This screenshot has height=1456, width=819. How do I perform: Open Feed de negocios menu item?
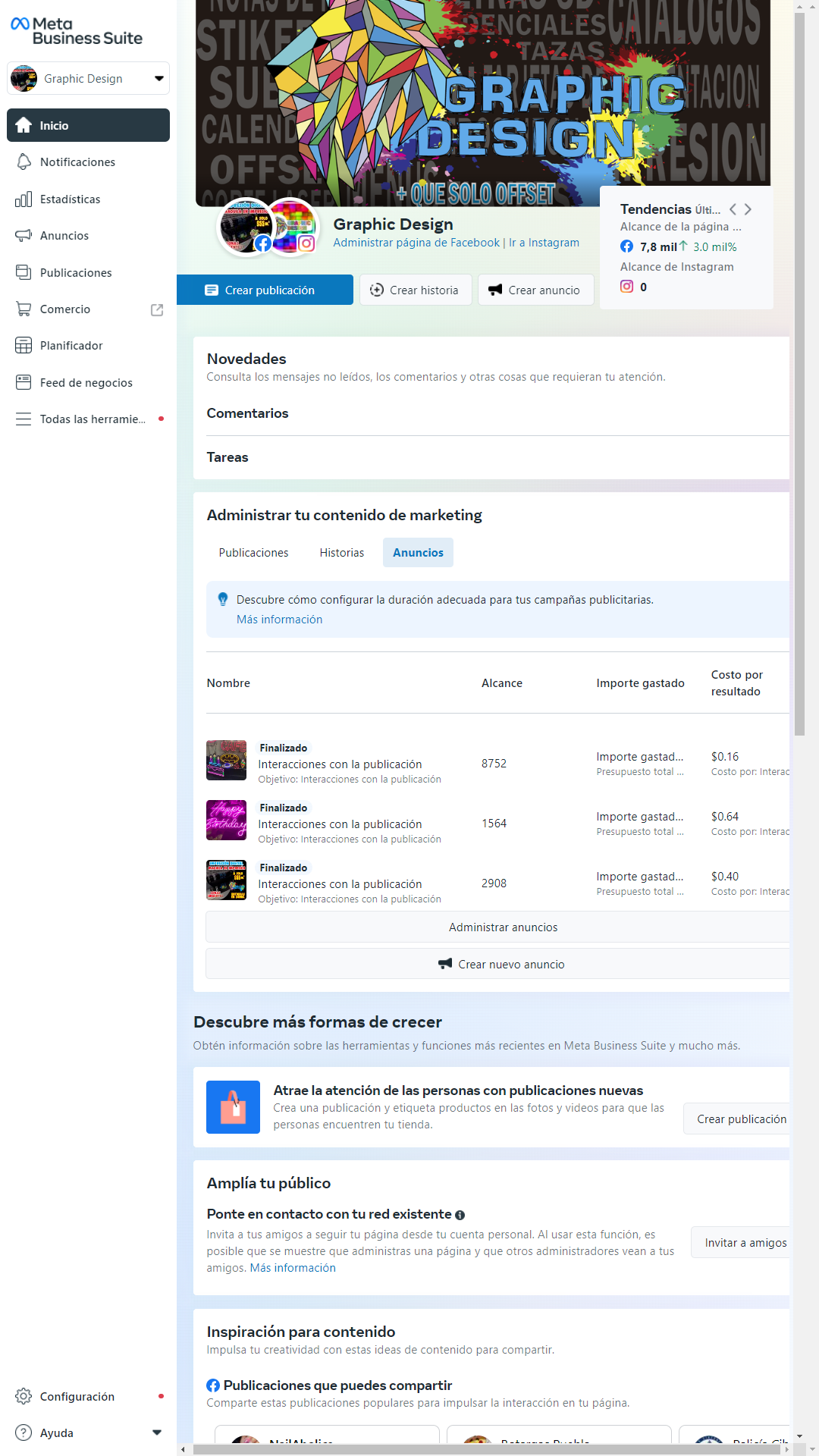pyautogui.click(x=88, y=382)
